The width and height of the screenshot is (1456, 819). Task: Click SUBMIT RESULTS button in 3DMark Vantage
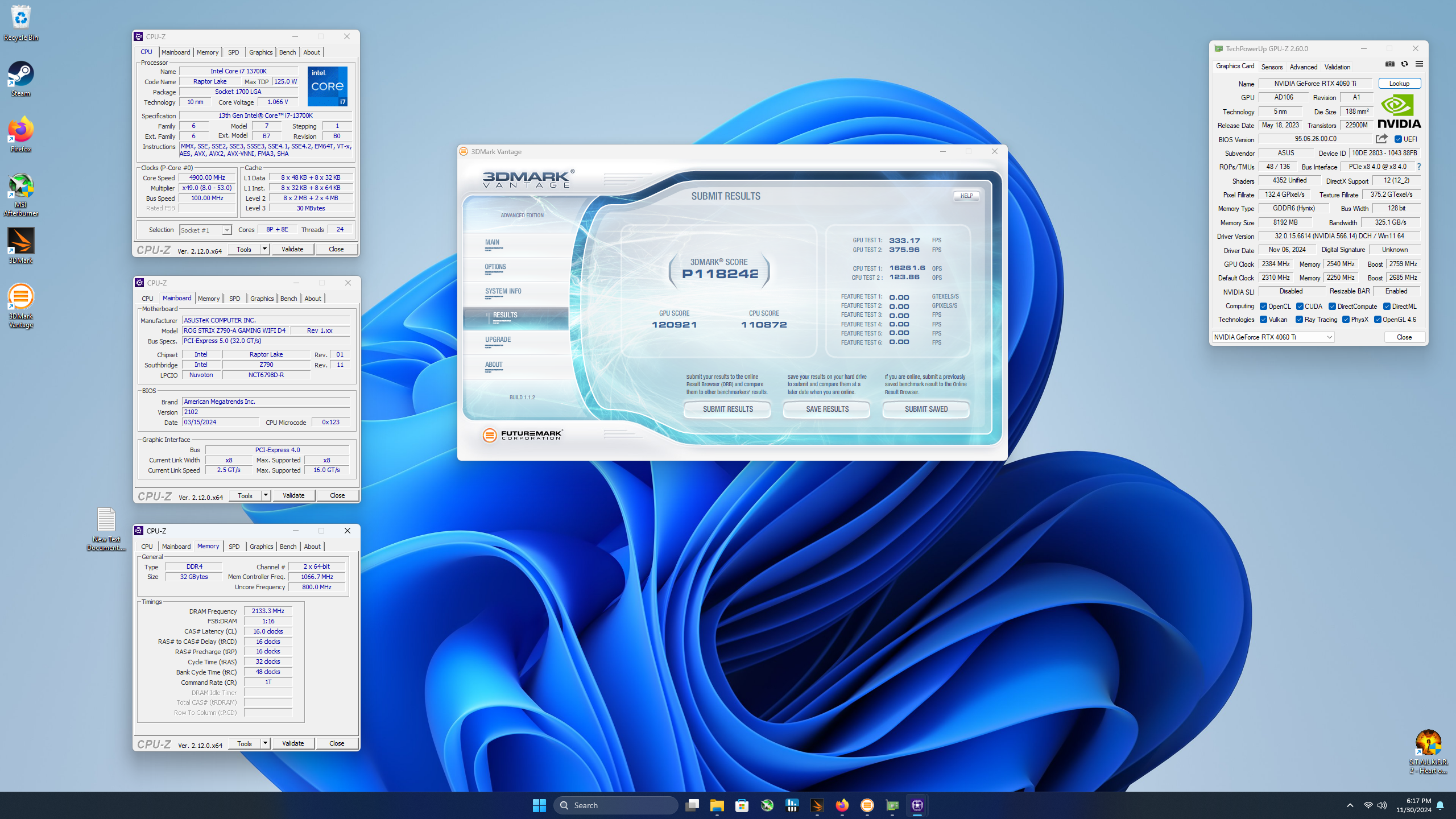[x=727, y=409]
